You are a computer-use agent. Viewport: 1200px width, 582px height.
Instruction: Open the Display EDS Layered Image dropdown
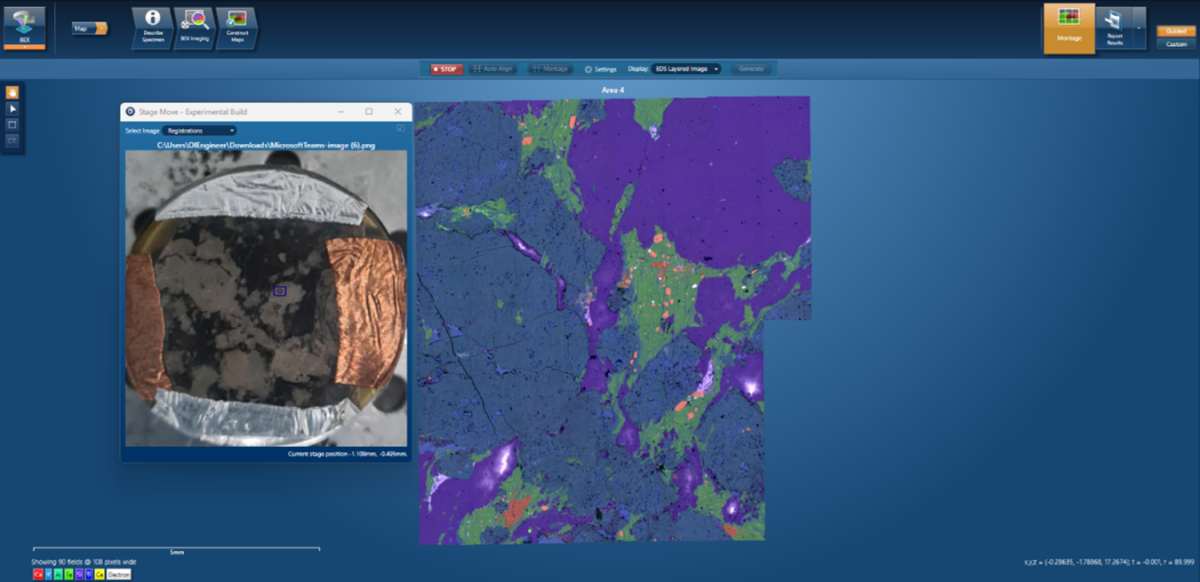(686, 69)
